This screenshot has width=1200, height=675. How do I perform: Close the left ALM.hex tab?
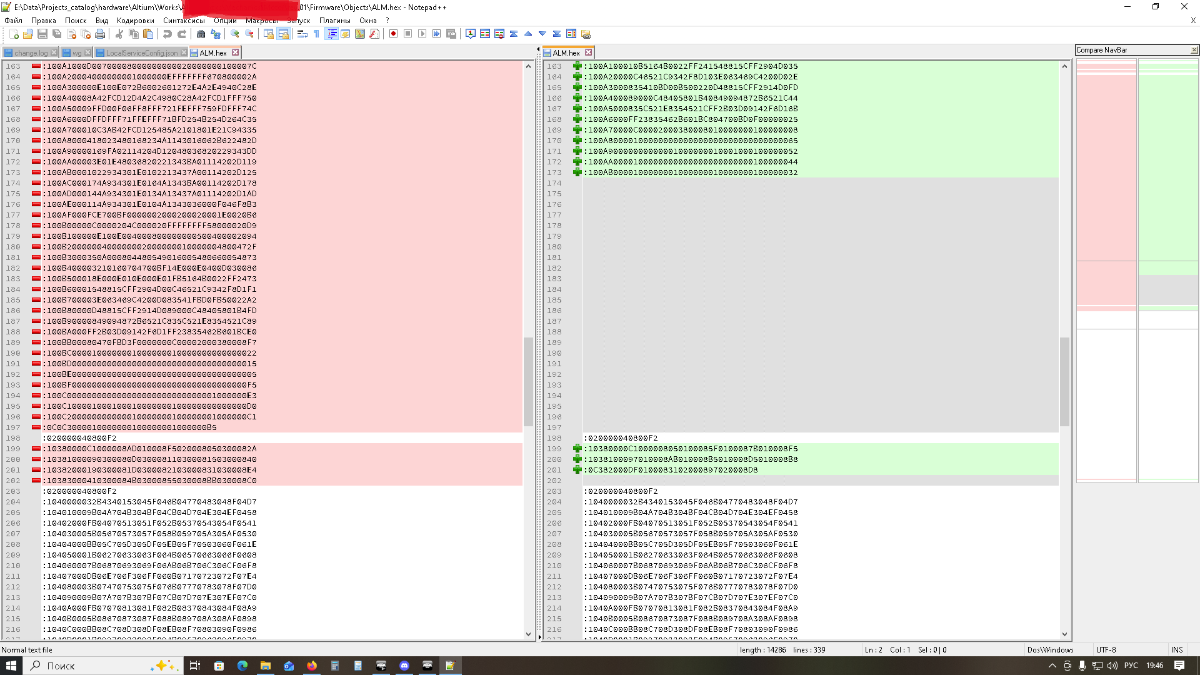[x=235, y=52]
